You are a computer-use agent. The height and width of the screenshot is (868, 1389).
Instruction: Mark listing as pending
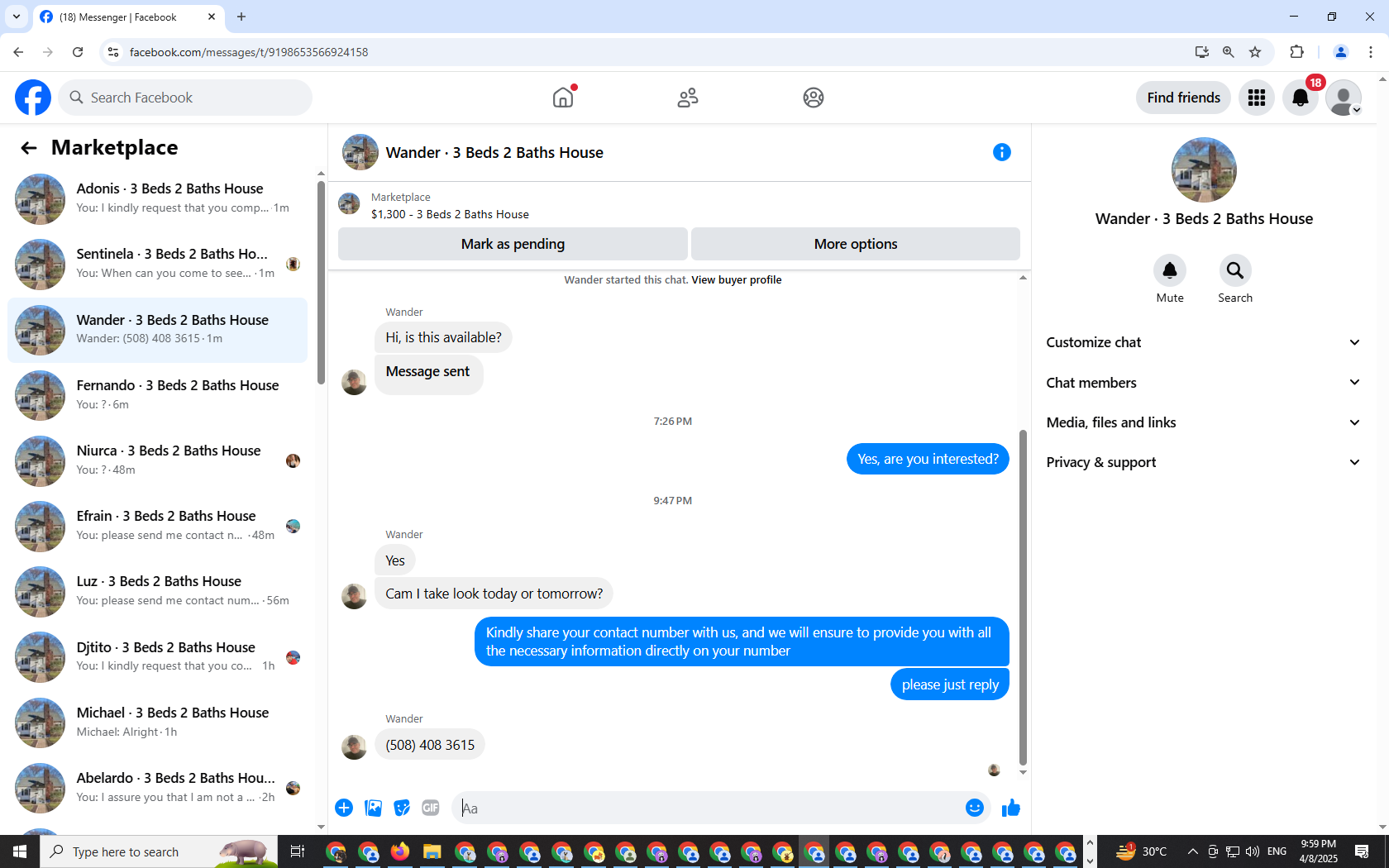(x=513, y=244)
